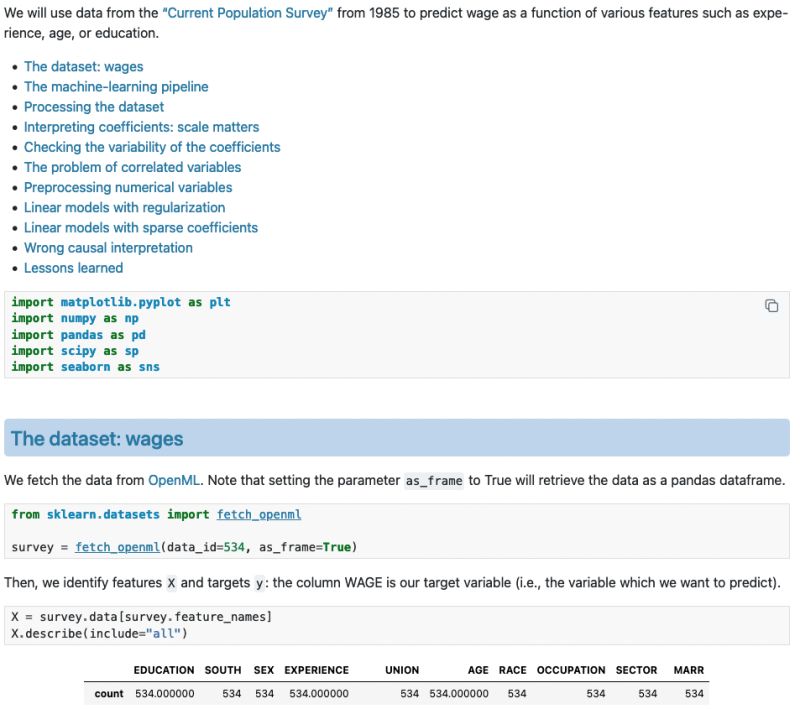The width and height of the screenshot is (800, 709).
Task: Open the "Lessons learned" section link
Action: [x=73, y=267]
